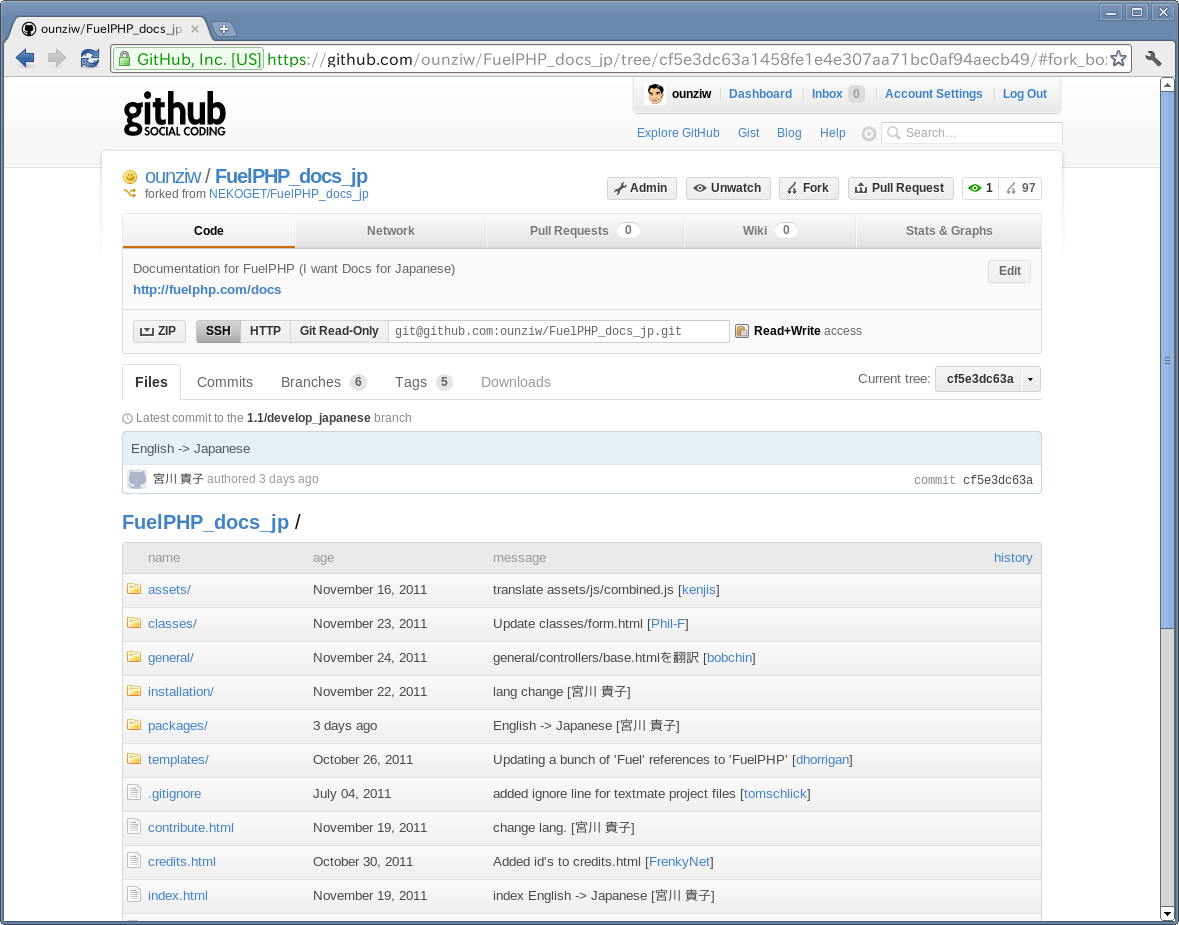Click the scrollbar down arrow

click(1167, 914)
